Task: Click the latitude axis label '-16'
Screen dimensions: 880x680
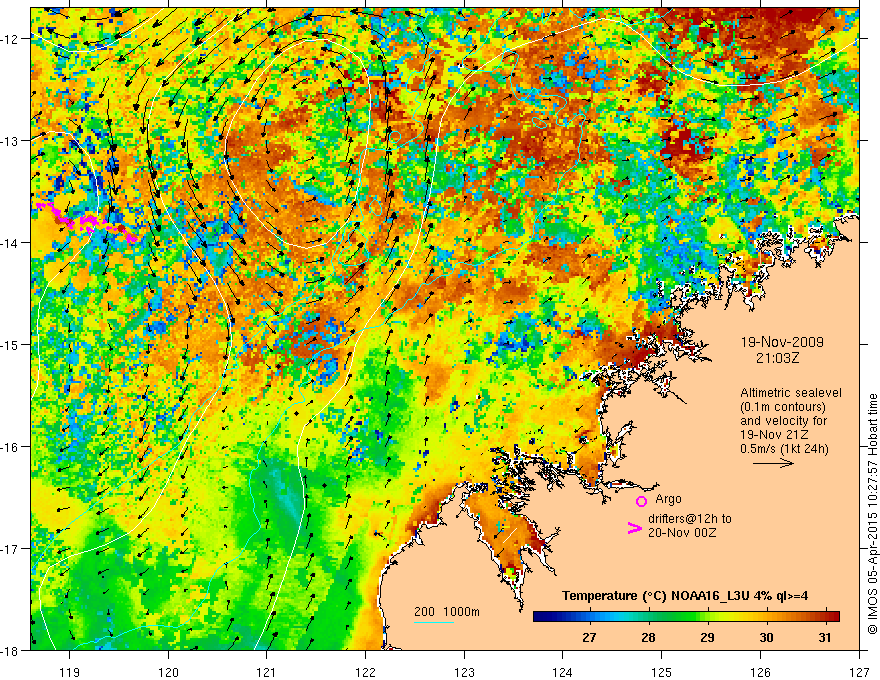Action: pos(10,447)
